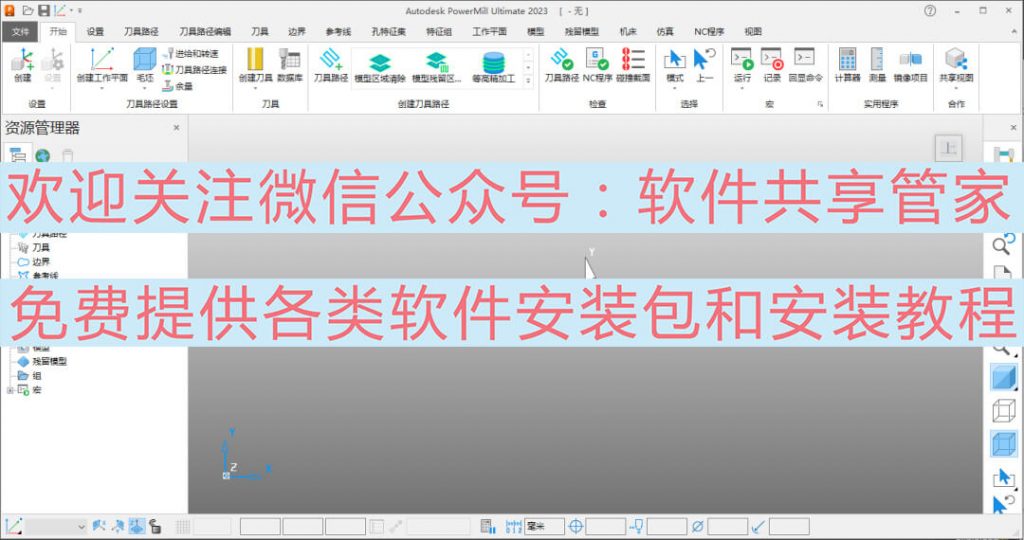Select the 模型残留区 strategy

pyautogui.click(x=436, y=68)
